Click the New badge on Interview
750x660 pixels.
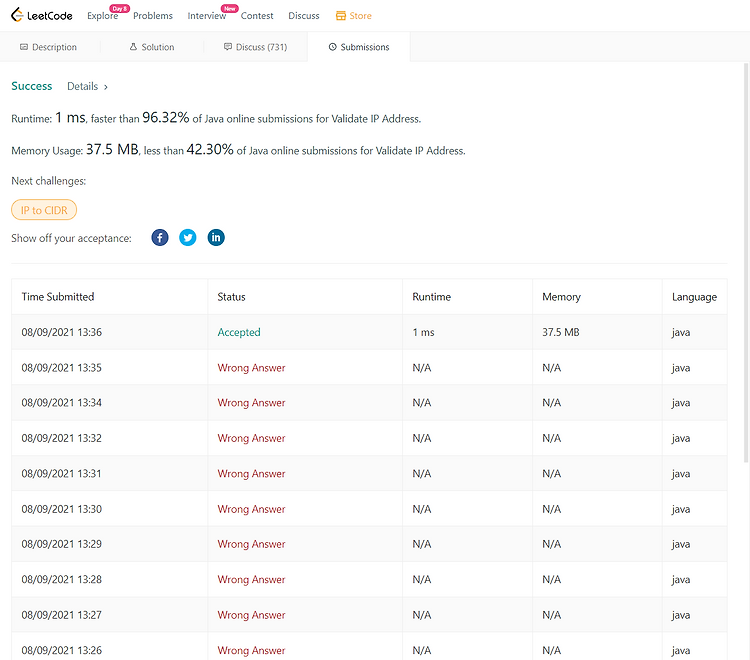click(230, 9)
